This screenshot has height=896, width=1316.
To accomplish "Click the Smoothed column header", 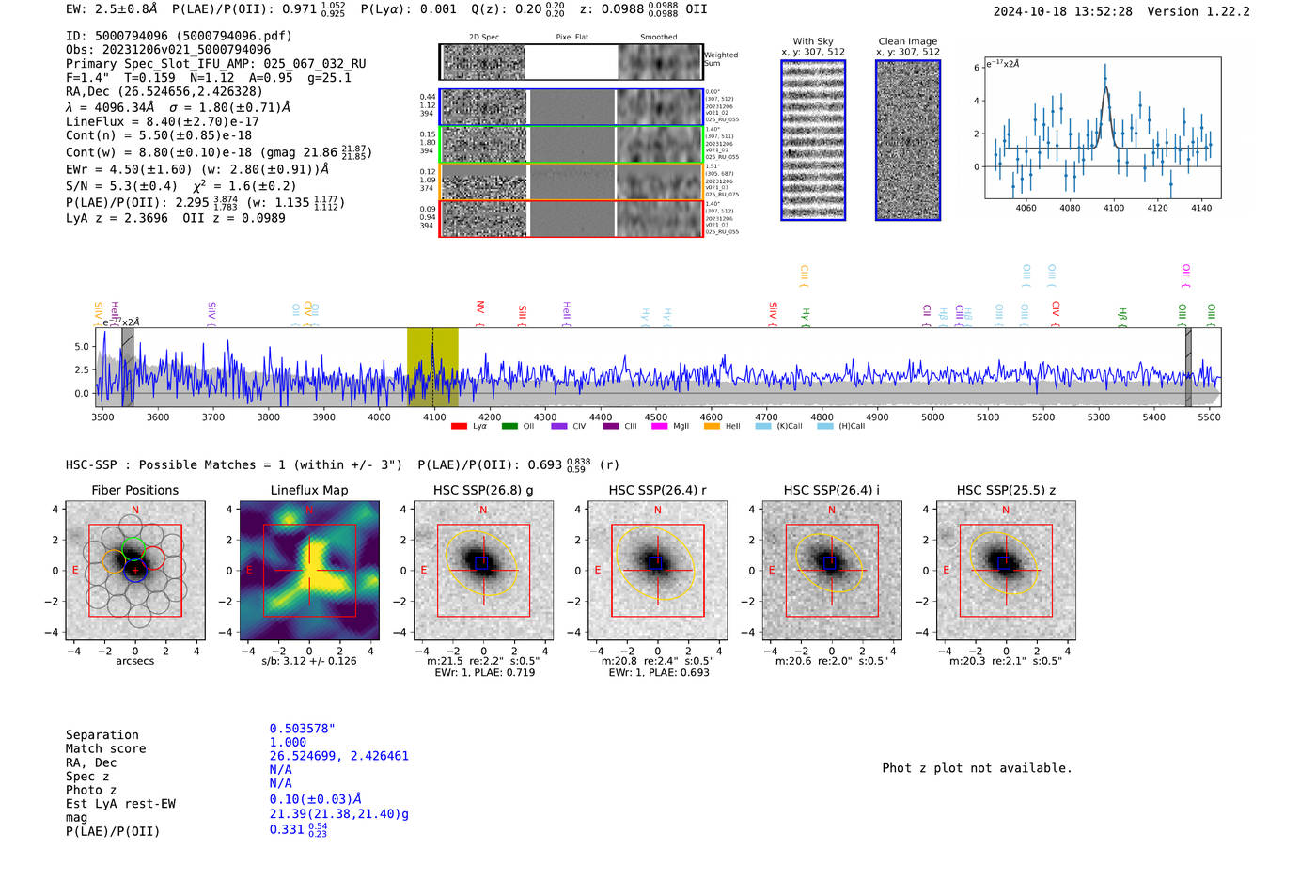I will coord(659,38).
